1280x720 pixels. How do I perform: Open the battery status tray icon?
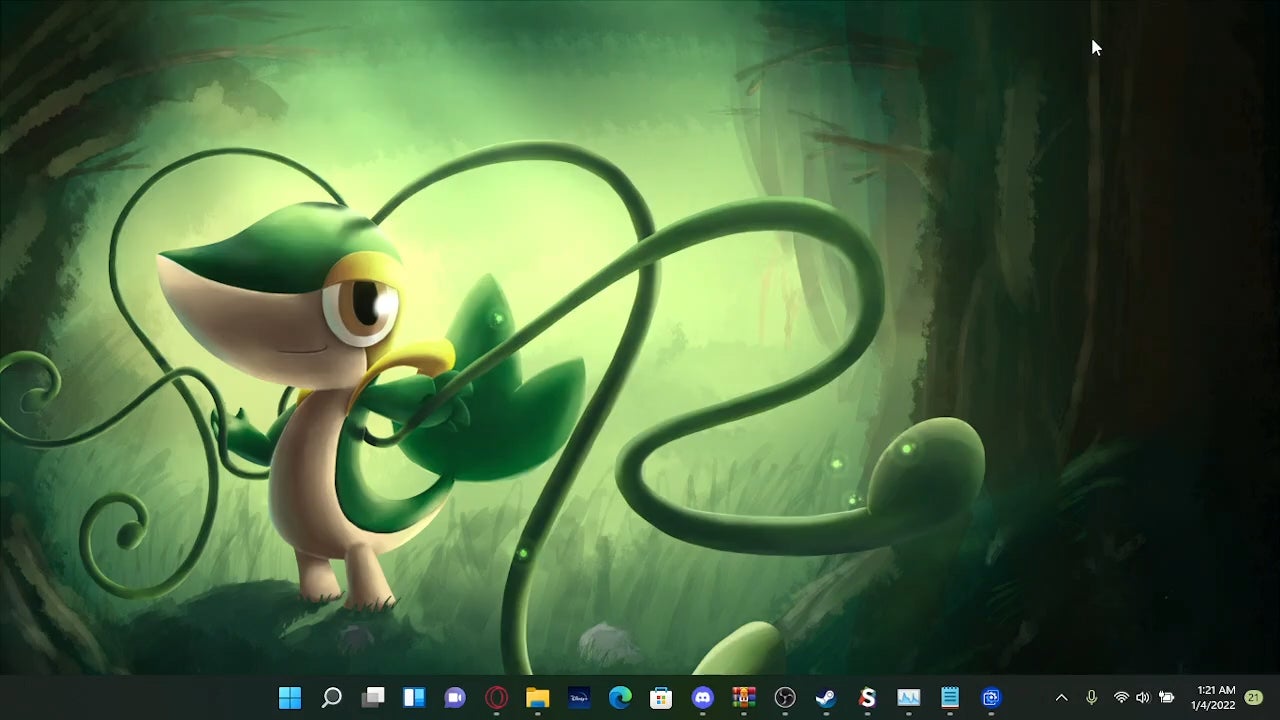pyautogui.click(x=1166, y=698)
